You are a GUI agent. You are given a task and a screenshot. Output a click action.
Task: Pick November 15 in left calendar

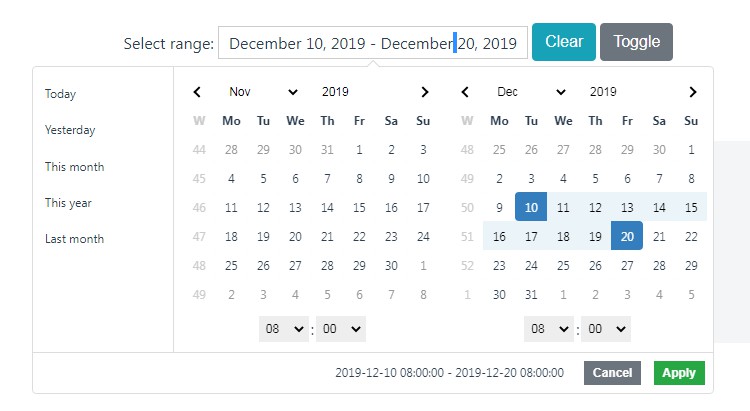(359, 208)
